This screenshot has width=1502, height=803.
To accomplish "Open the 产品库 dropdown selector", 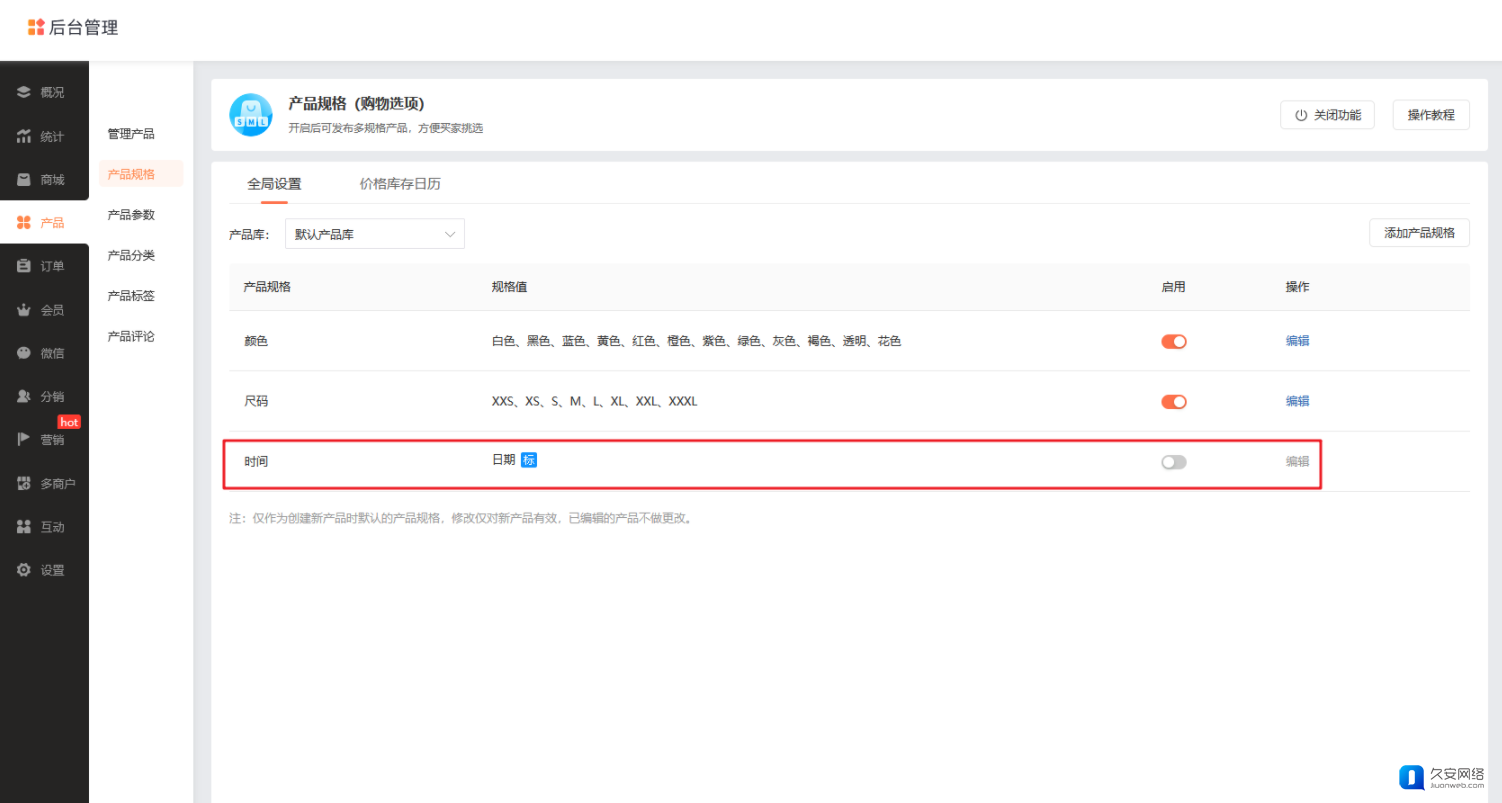I will (x=374, y=234).
